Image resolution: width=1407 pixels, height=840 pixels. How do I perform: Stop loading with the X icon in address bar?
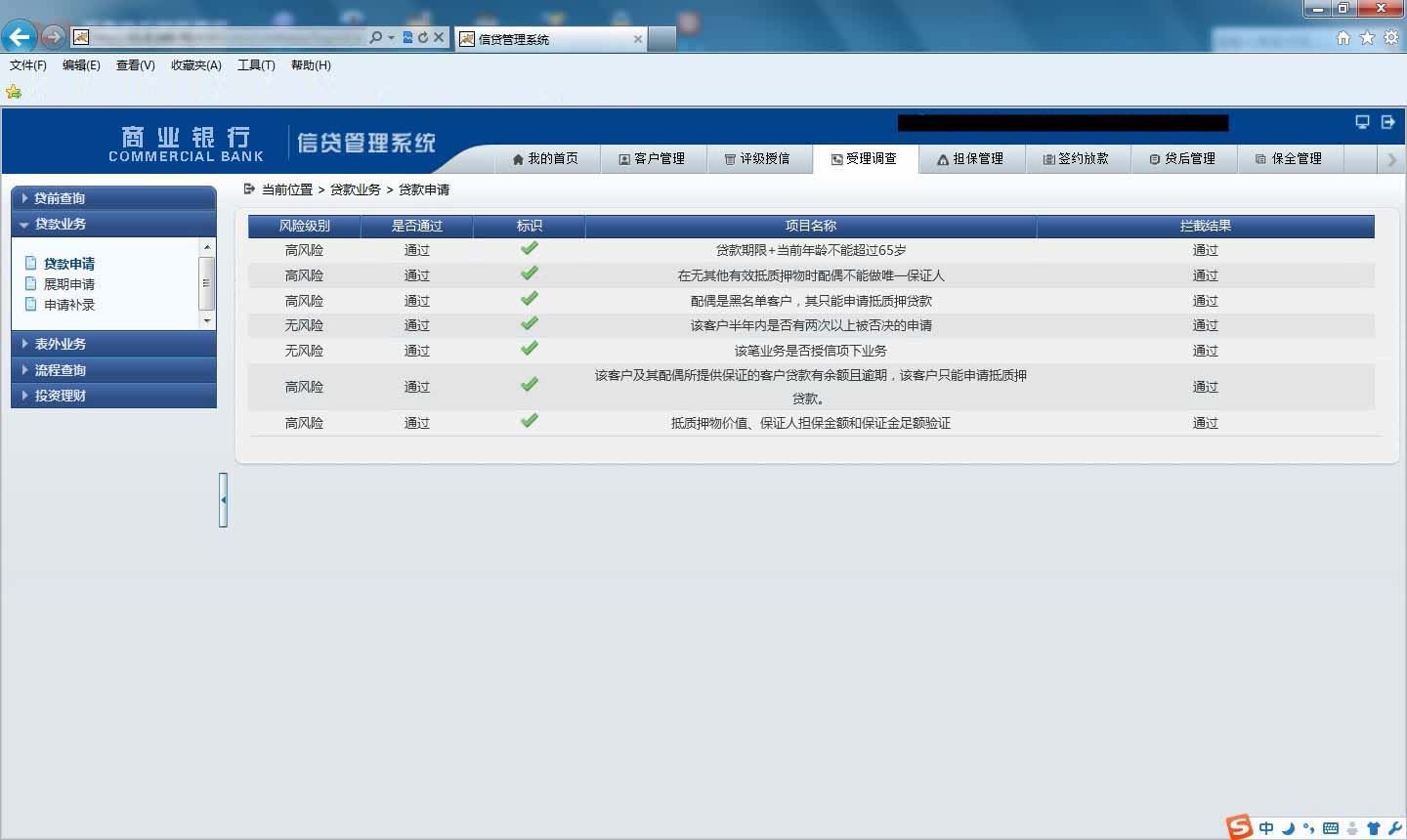[x=439, y=37]
